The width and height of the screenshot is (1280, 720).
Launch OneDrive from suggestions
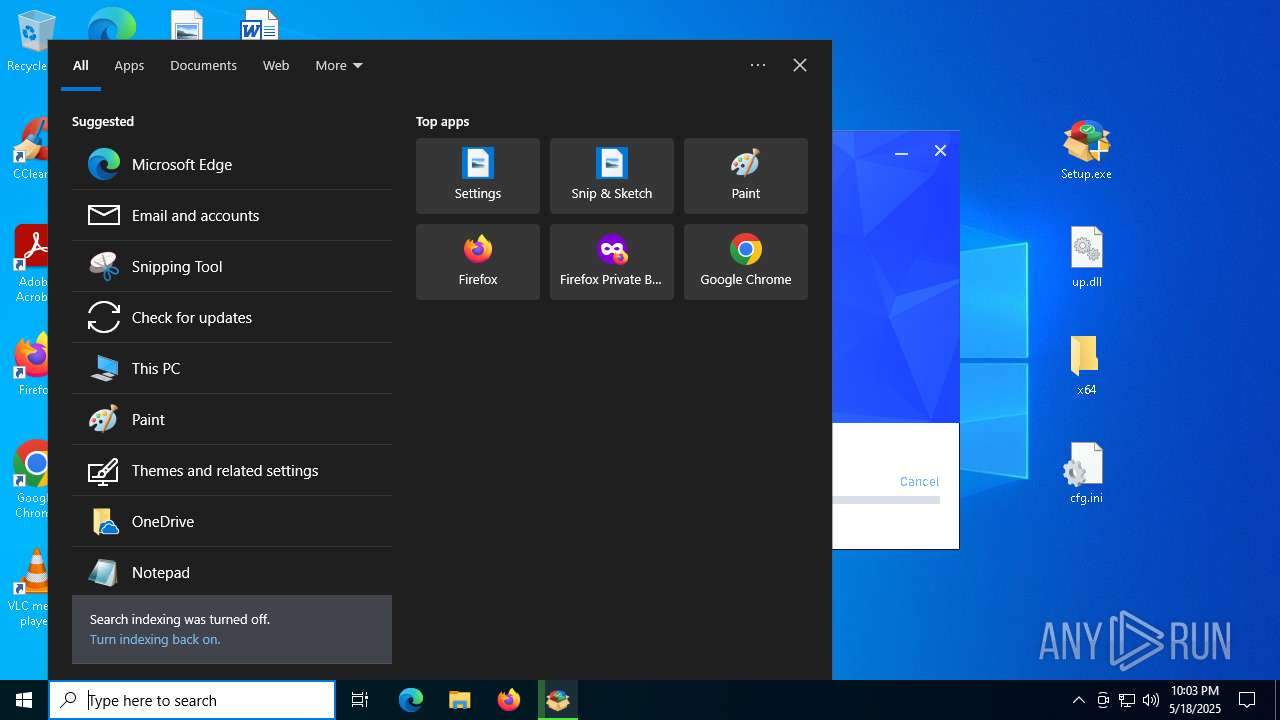[x=232, y=521]
